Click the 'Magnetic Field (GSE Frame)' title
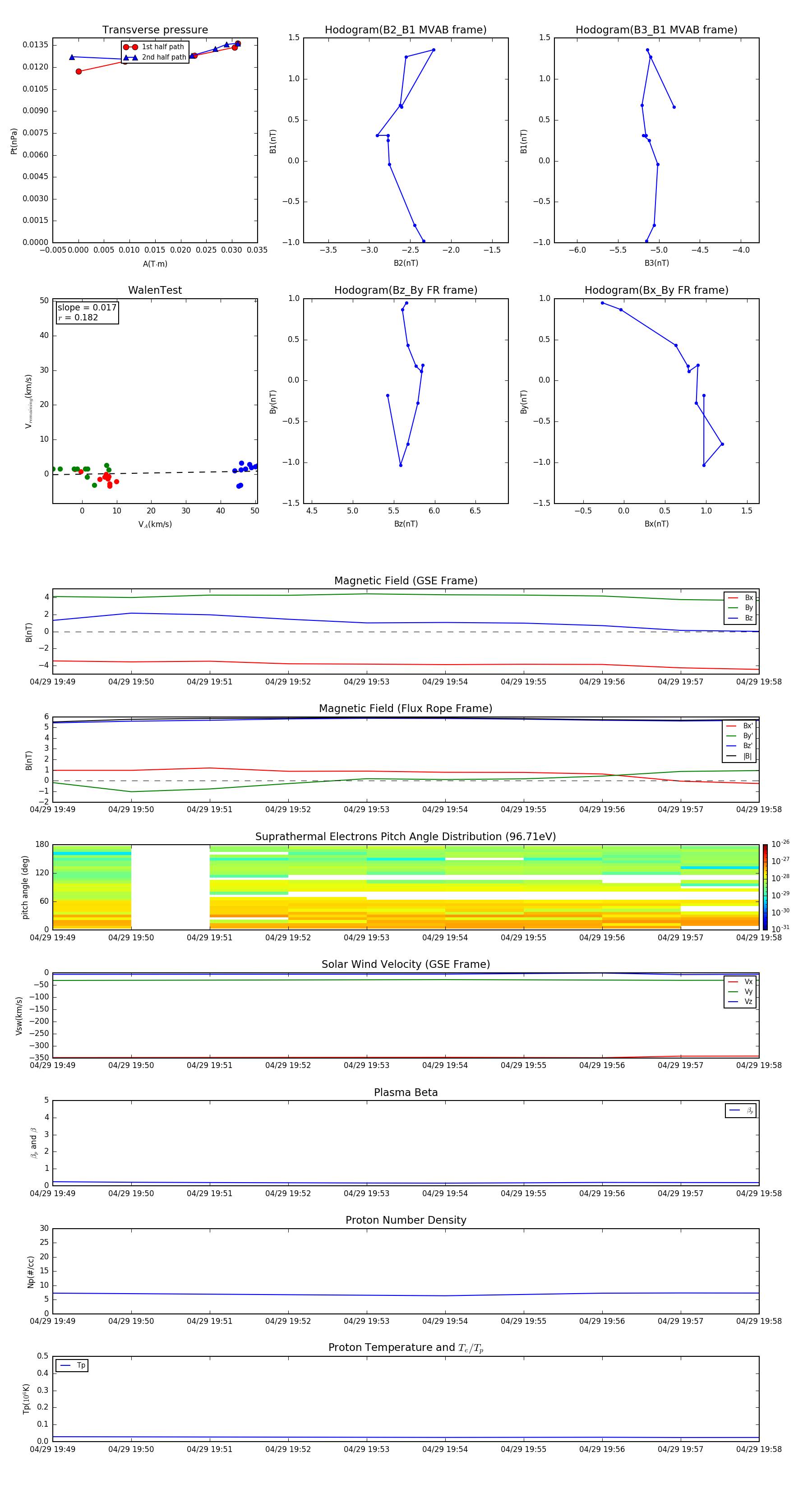The image size is (812, 1489). click(x=406, y=581)
